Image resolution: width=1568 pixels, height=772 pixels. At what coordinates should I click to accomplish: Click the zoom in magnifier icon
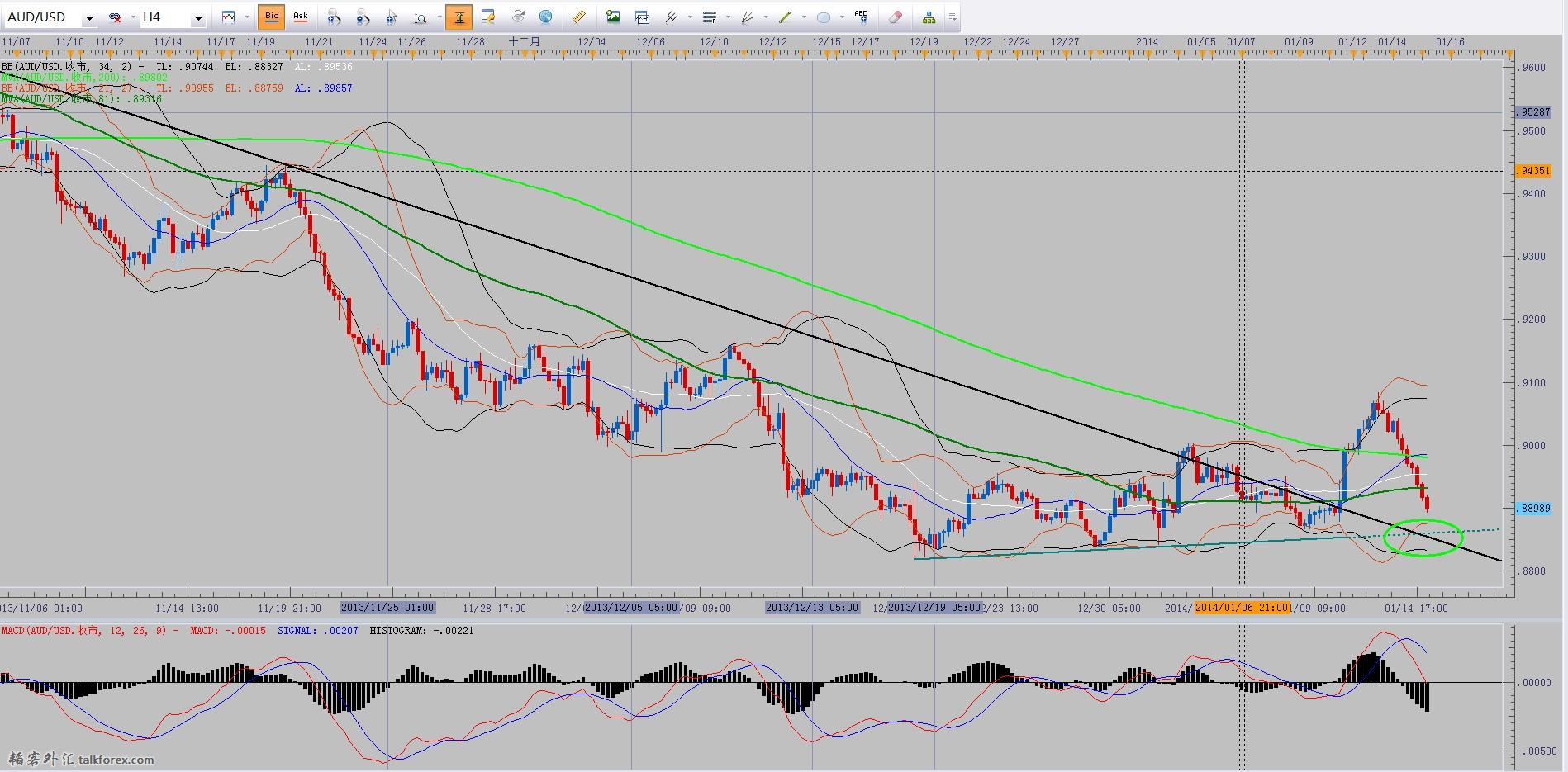point(334,17)
